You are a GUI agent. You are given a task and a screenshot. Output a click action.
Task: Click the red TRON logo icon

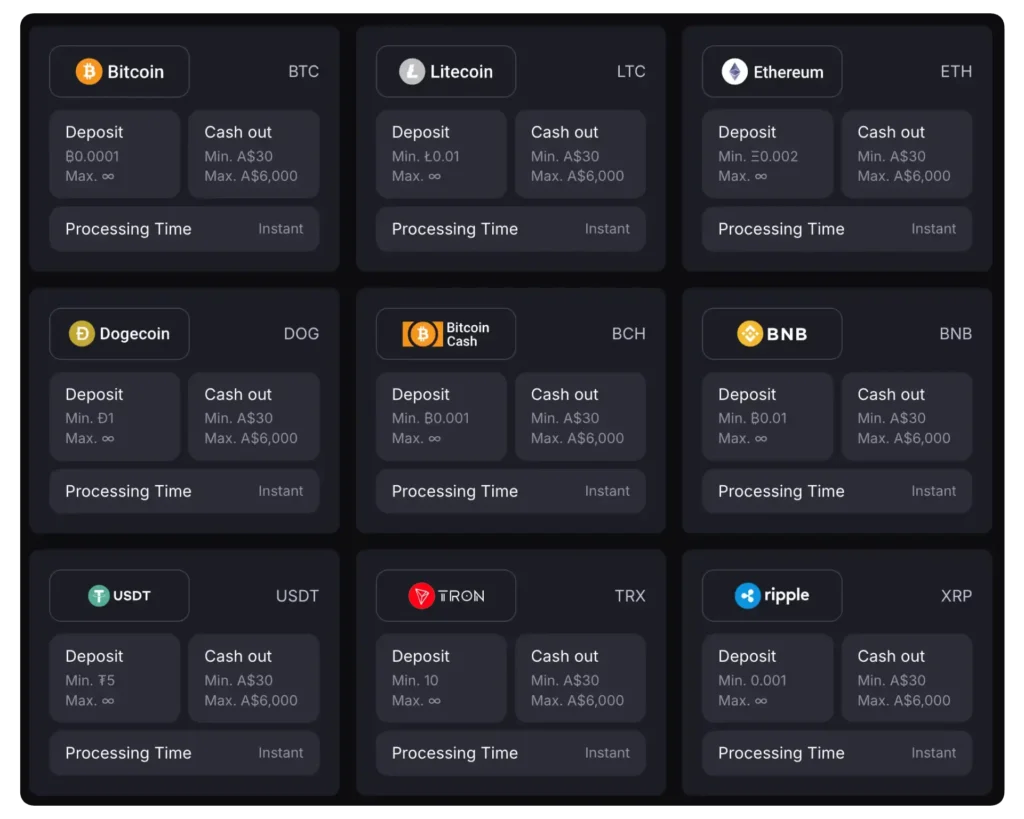[421, 596]
